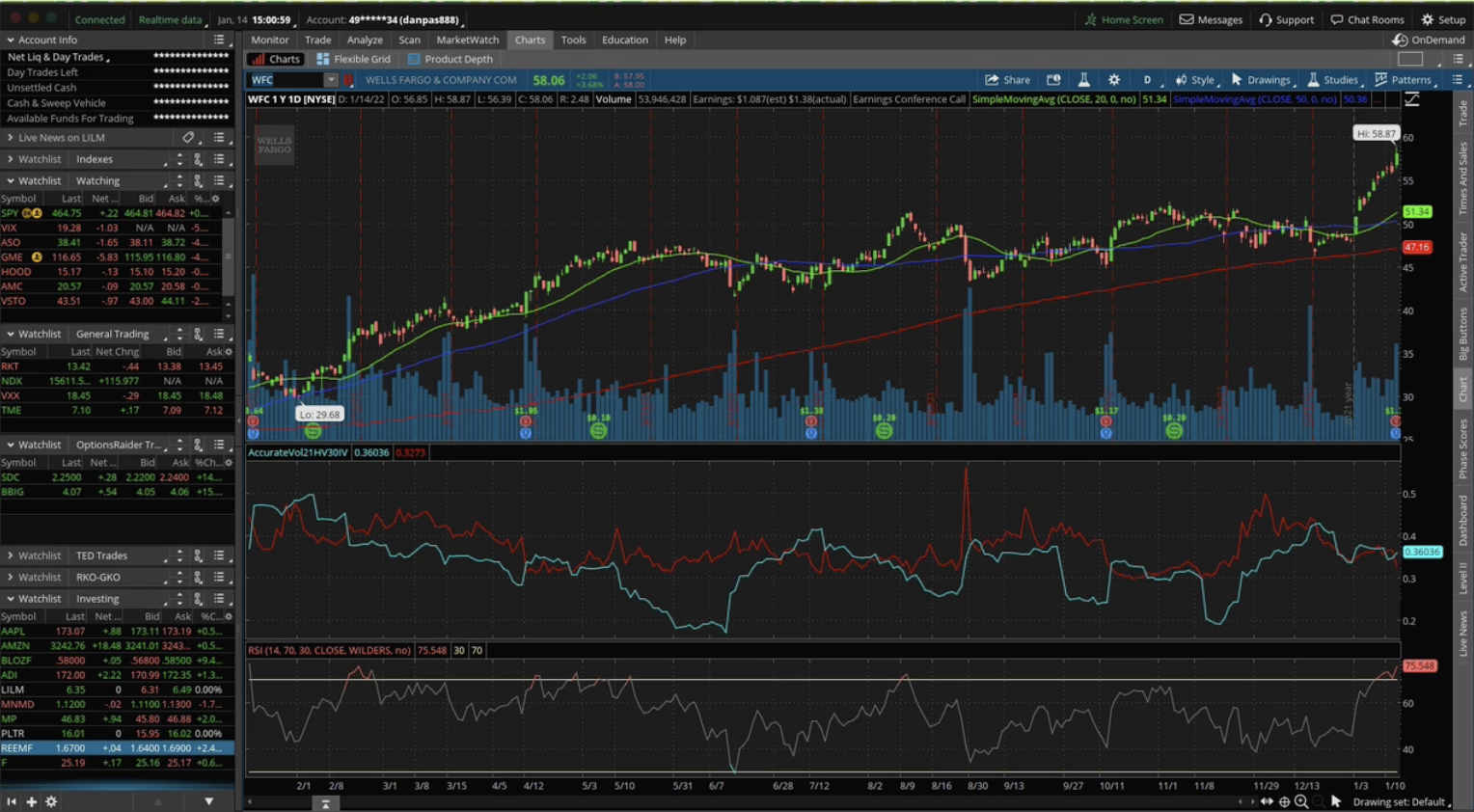Open the Active Trader side tab
The height and width of the screenshot is (812, 1474).
(1462, 261)
